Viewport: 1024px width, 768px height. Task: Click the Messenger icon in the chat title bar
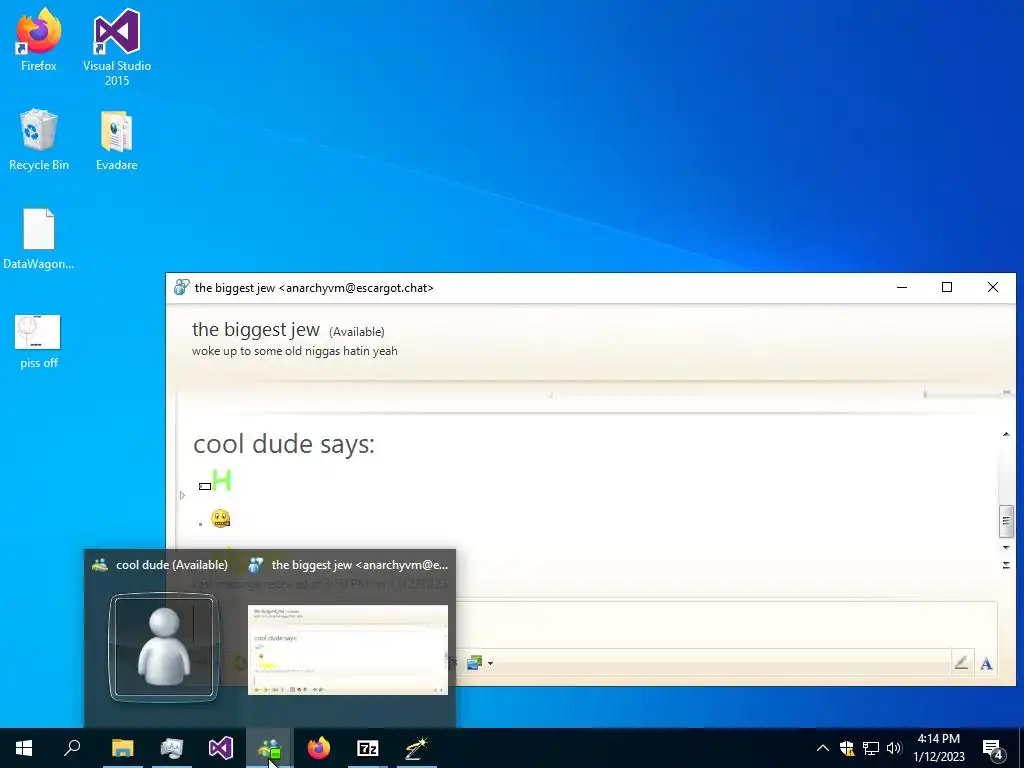point(182,287)
